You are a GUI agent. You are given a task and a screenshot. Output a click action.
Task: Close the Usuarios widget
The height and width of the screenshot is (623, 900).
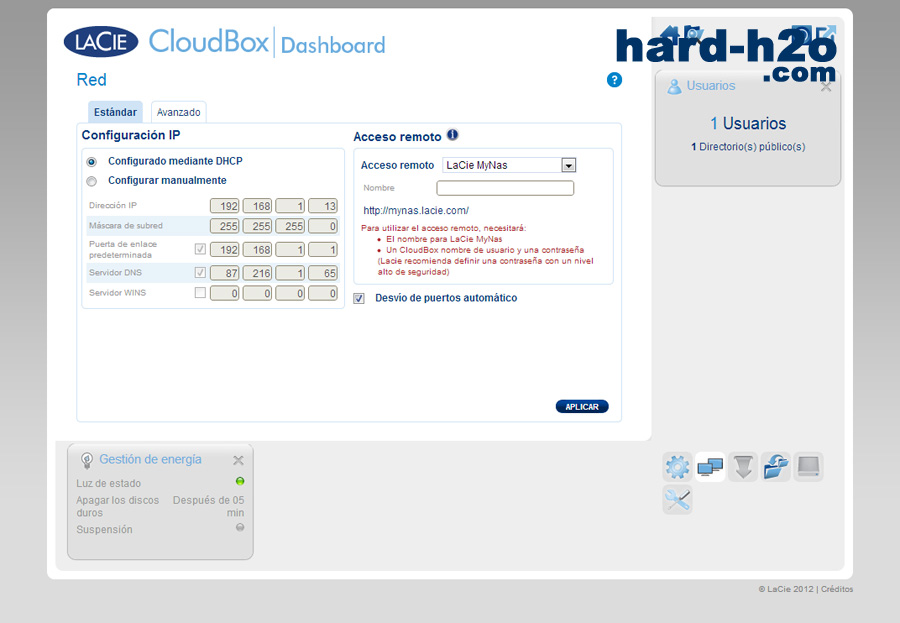coord(826,87)
